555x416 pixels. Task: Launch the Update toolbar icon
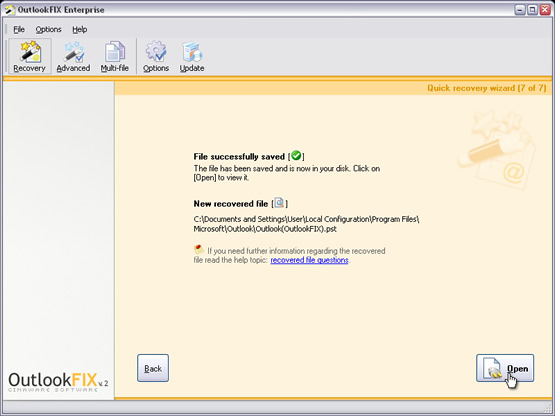(192, 56)
